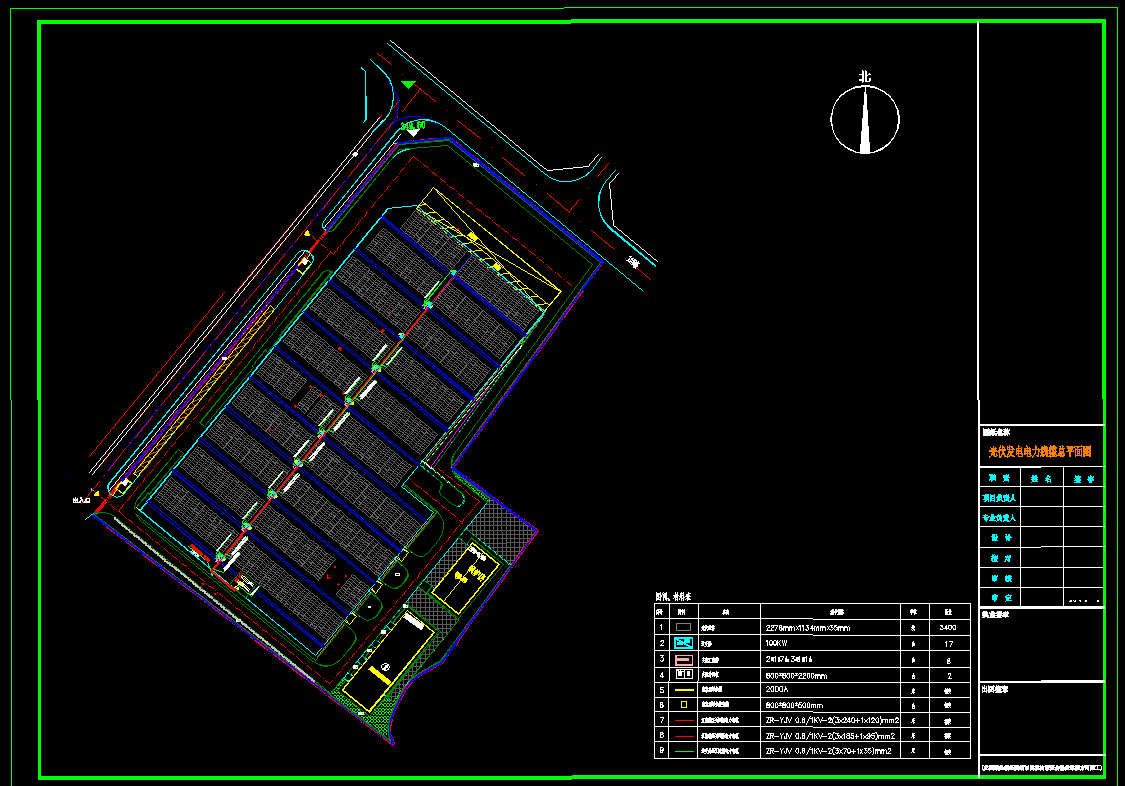
Task: Click the 姓名 column header in the title block
Action: point(1042,478)
